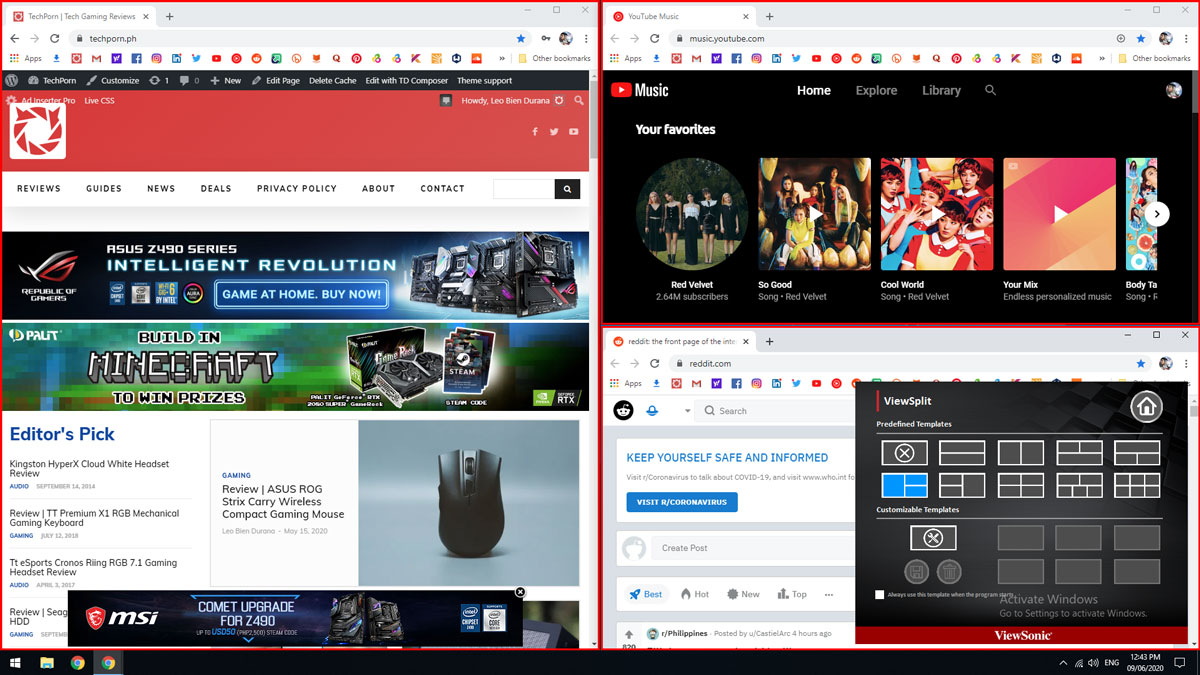
Task: Open ASUS ROG Strix Carry review link
Action: 283,502
